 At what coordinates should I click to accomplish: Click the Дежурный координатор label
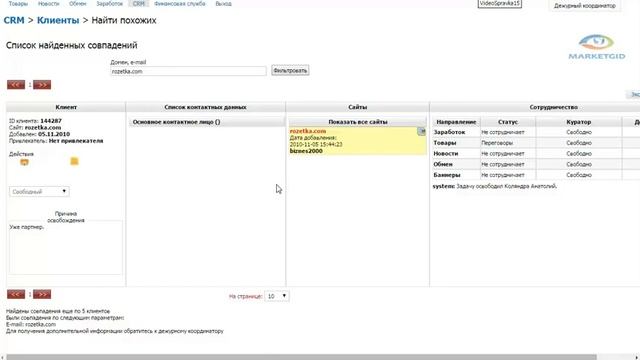(584, 6)
